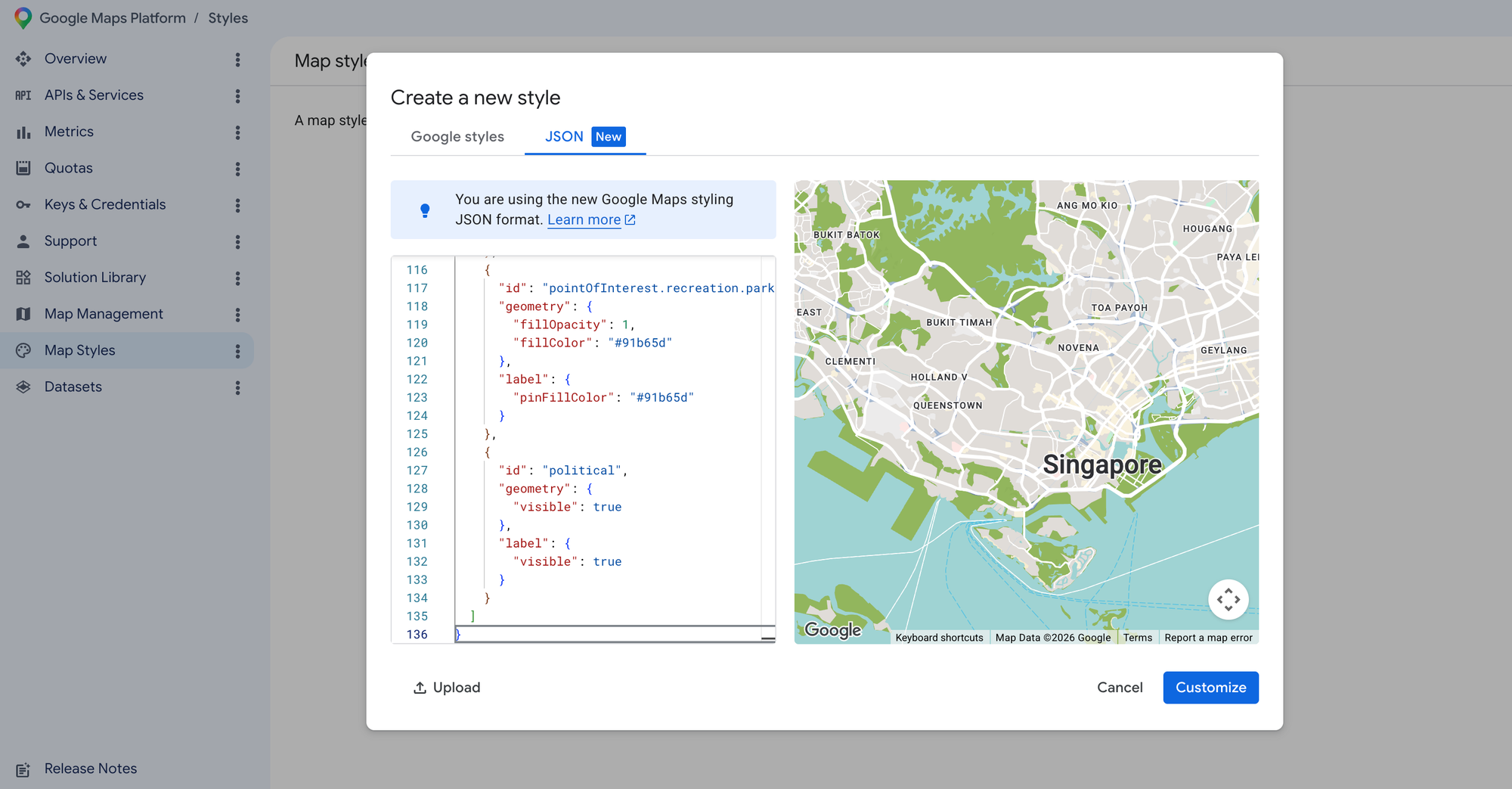Switch to the Google styles tab
The height and width of the screenshot is (789, 1512).
point(457,137)
